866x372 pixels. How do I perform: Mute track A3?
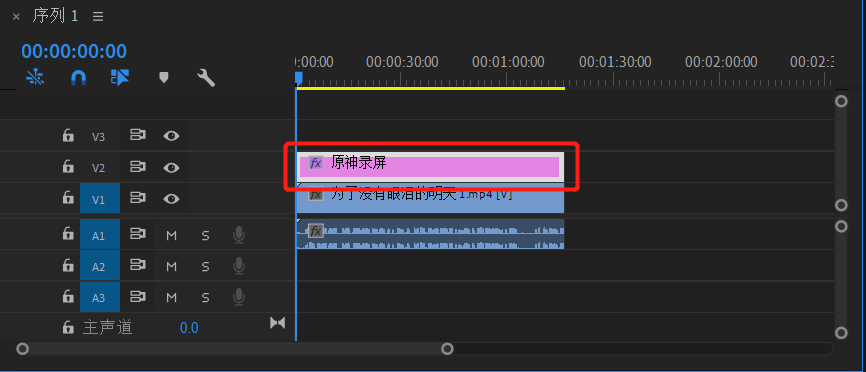coord(172,299)
